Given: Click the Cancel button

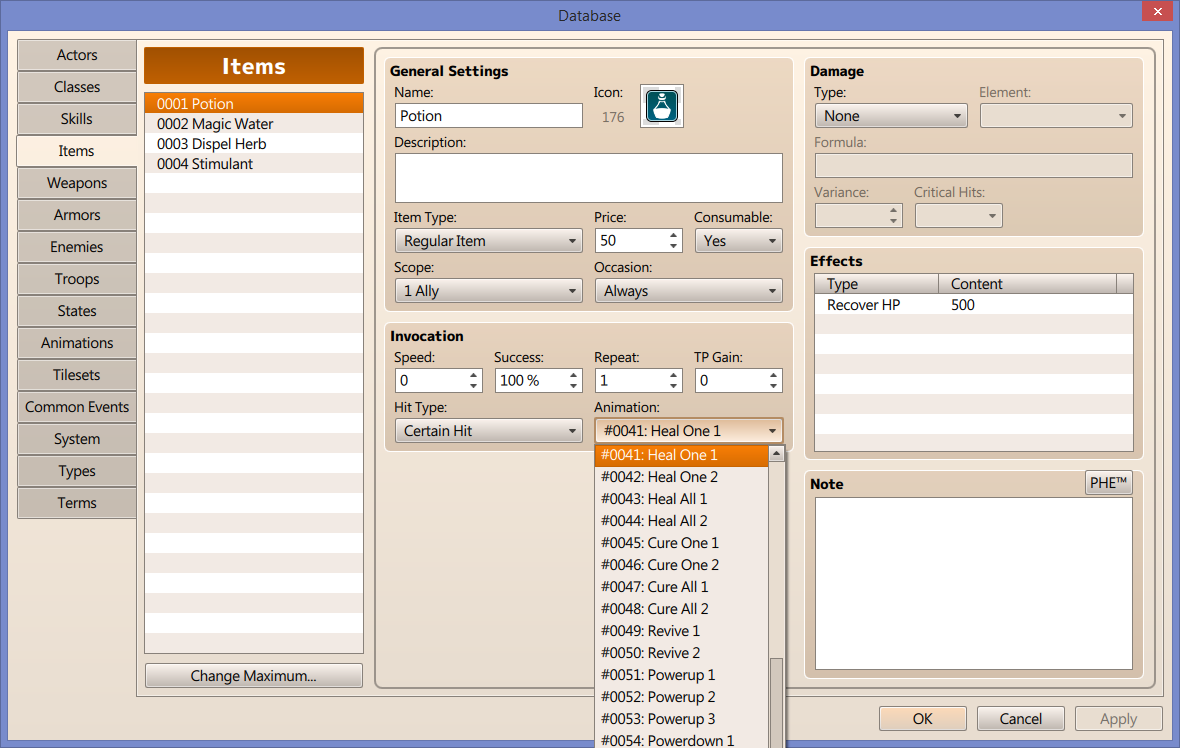Looking at the screenshot, I should pyautogui.click(x=1020, y=719).
